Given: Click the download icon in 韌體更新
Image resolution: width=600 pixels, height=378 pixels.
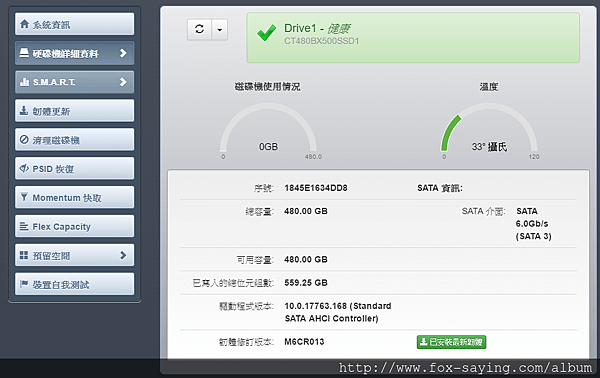Looking at the screenshot, I should point(24,111).
